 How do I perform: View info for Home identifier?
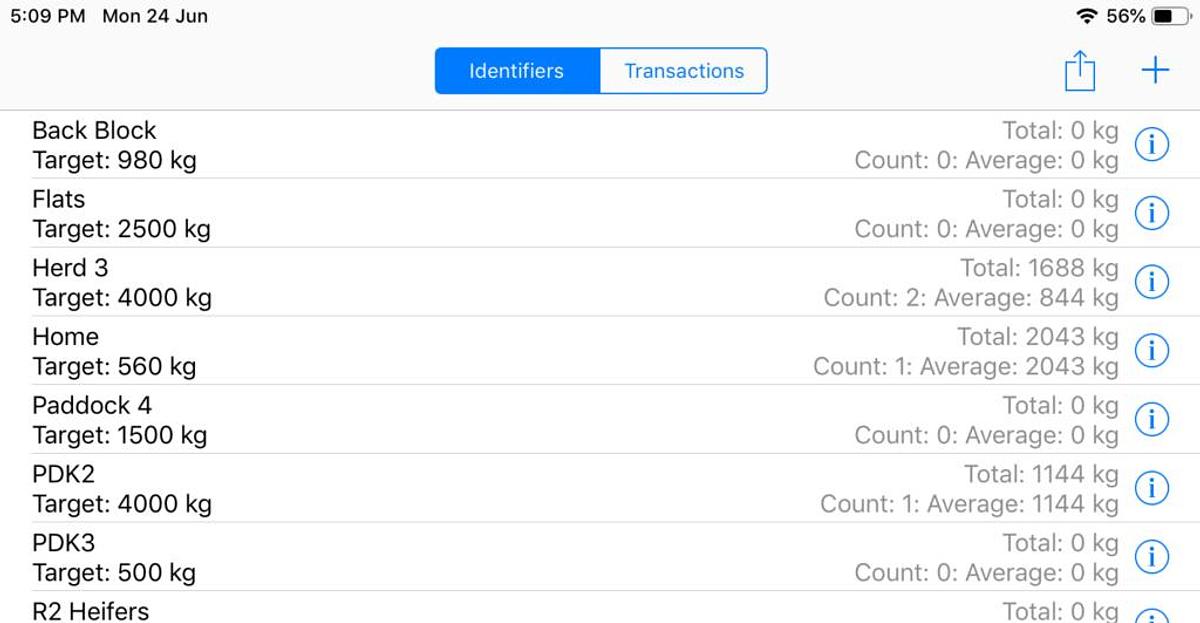[1152, 351]
